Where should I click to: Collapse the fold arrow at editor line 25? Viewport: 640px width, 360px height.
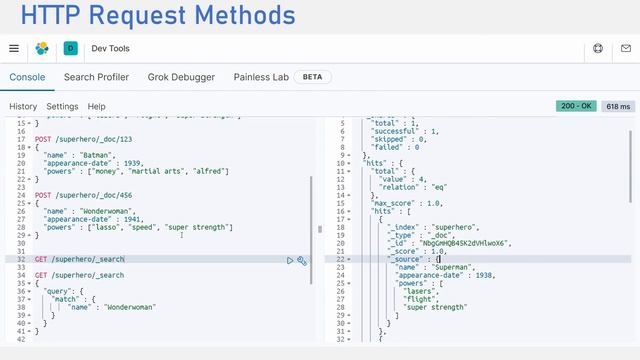click(29, 203)
